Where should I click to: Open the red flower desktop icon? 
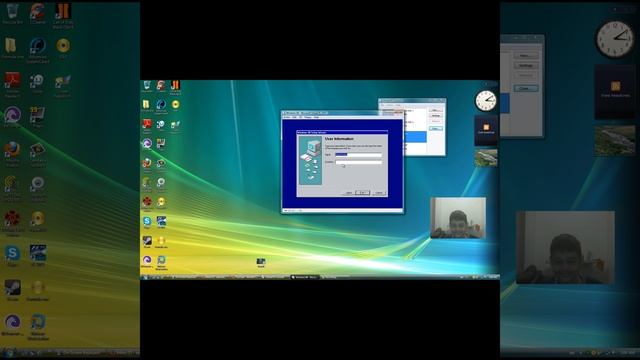[147, 203]
